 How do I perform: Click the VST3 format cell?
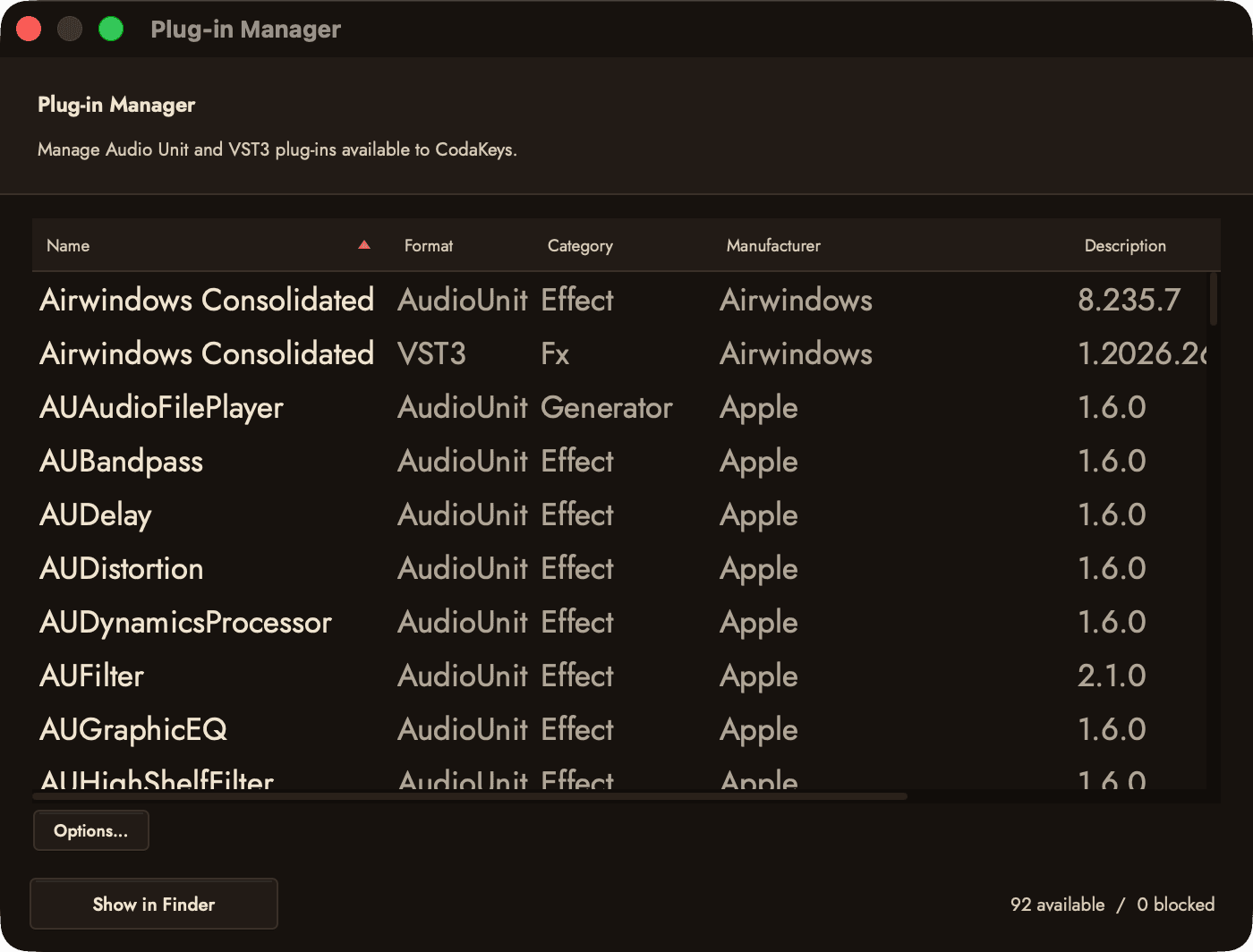[432, 354]
